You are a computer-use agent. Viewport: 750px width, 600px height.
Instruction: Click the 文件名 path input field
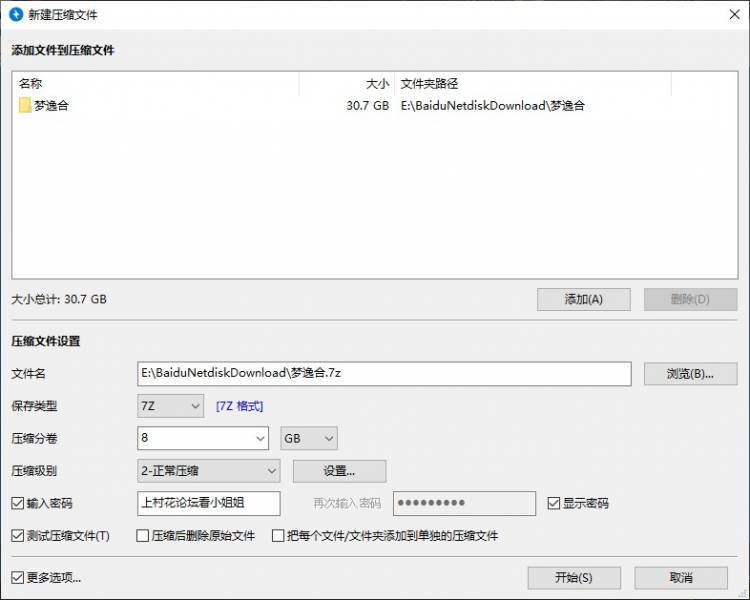pyautogui.click(x=384, y=374)
